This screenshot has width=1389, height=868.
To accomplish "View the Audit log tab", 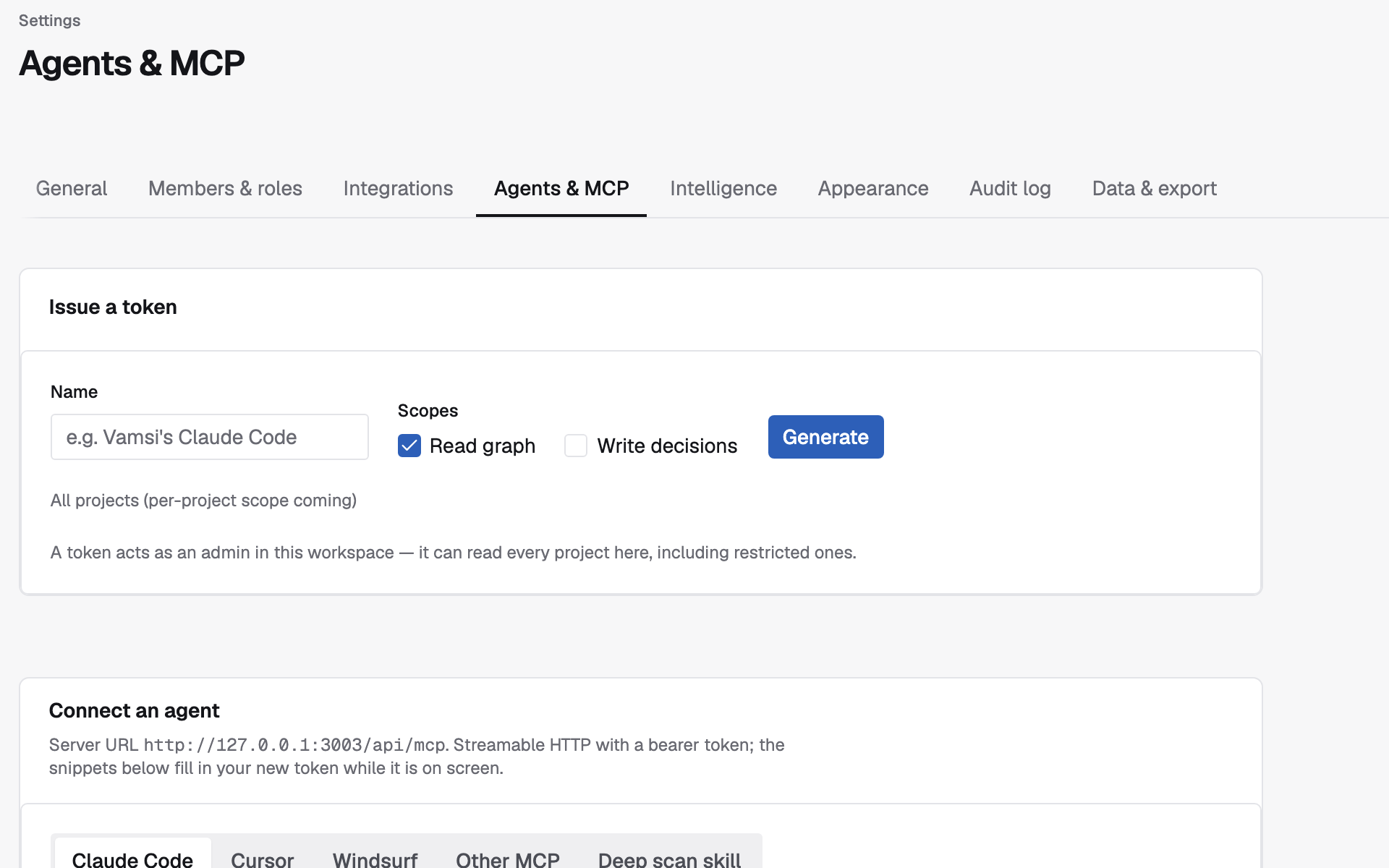I will [x=1010, y=188].
